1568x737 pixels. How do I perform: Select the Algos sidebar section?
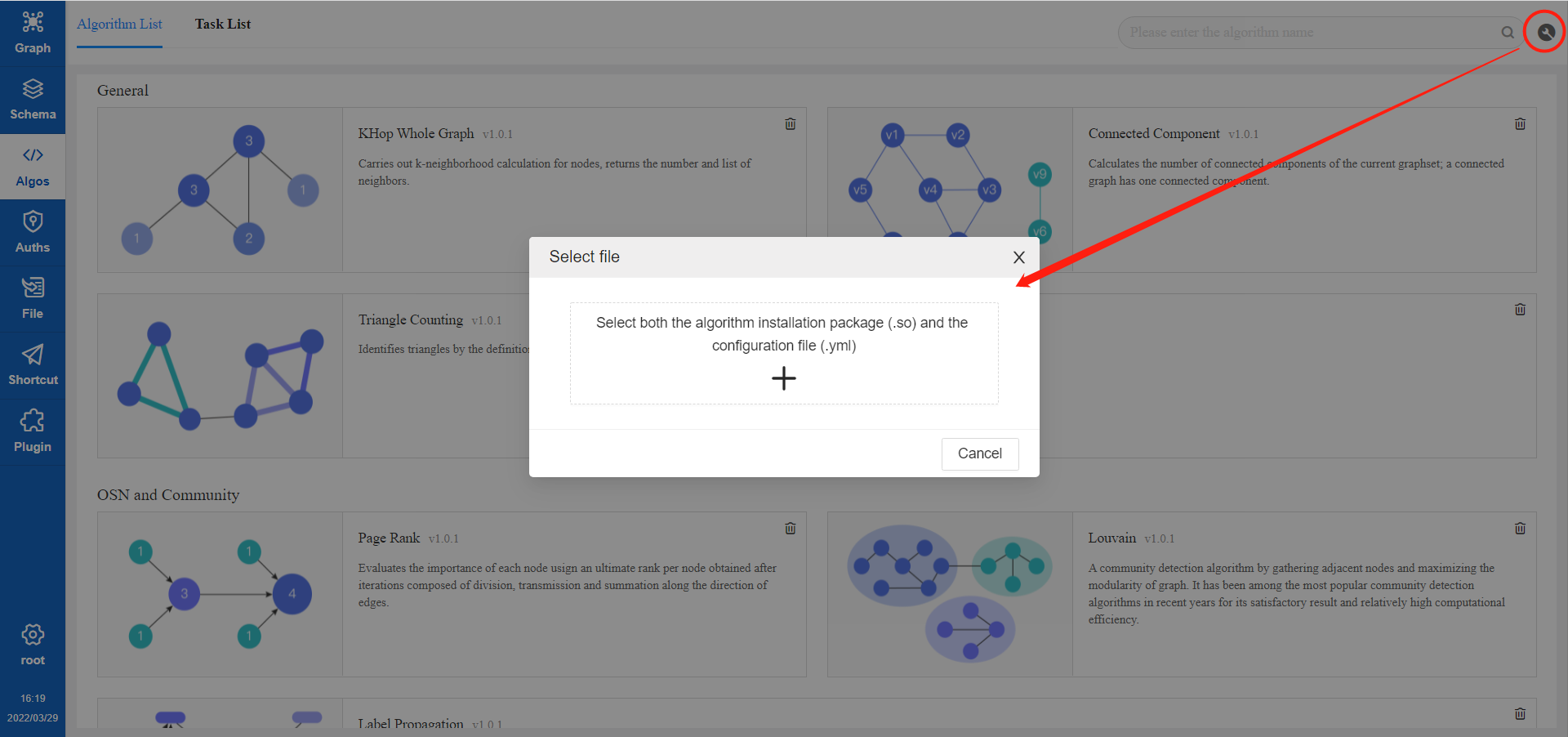point(33,167)
